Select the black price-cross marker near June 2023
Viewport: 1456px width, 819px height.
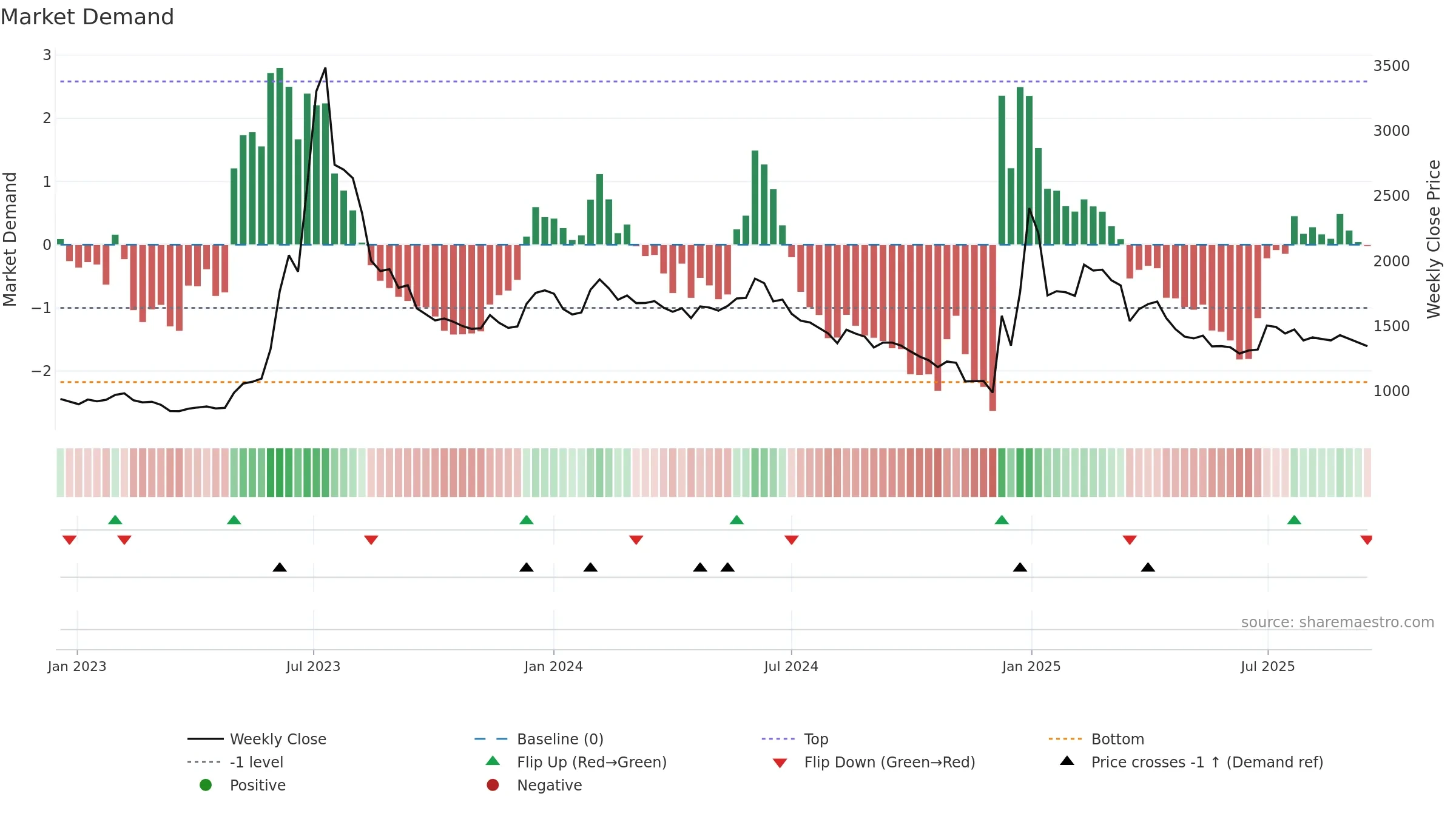tap(280, 567)
